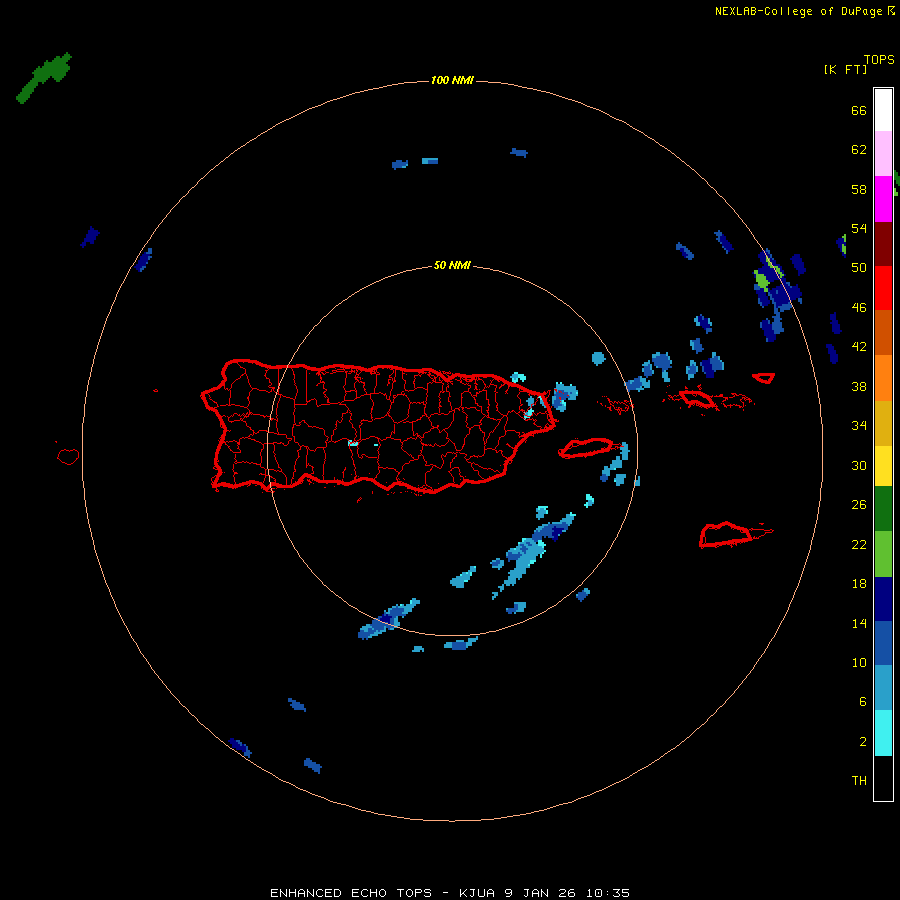Click the gold 38K FT legend swatch
Image resolution: width=900 pixels, height=900 pixels.
point(883,423)
